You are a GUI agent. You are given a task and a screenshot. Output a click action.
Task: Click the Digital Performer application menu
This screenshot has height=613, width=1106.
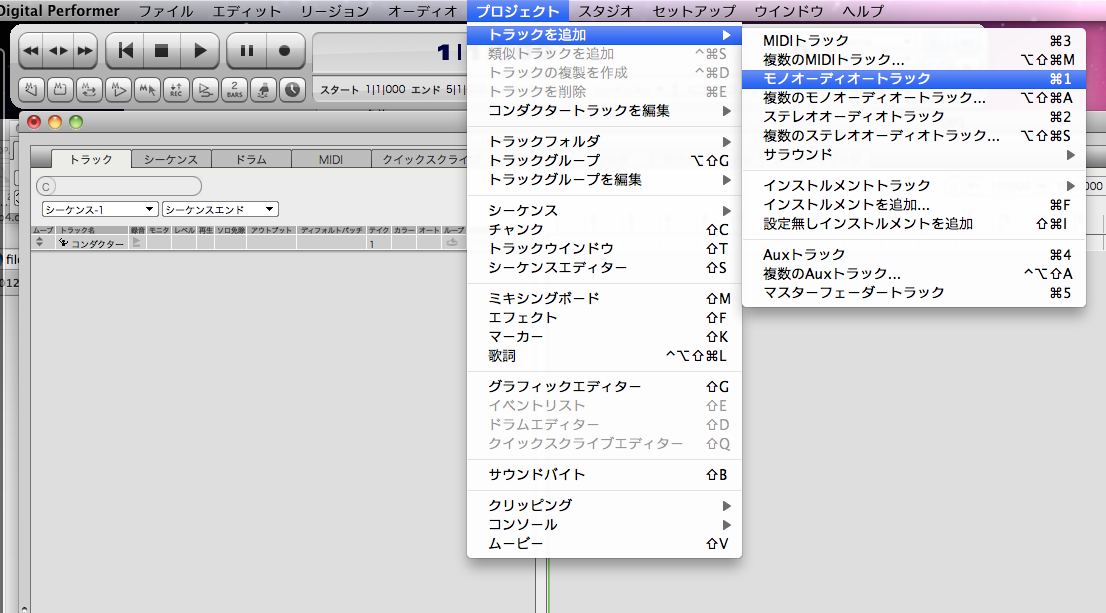(x=60, y=11)
